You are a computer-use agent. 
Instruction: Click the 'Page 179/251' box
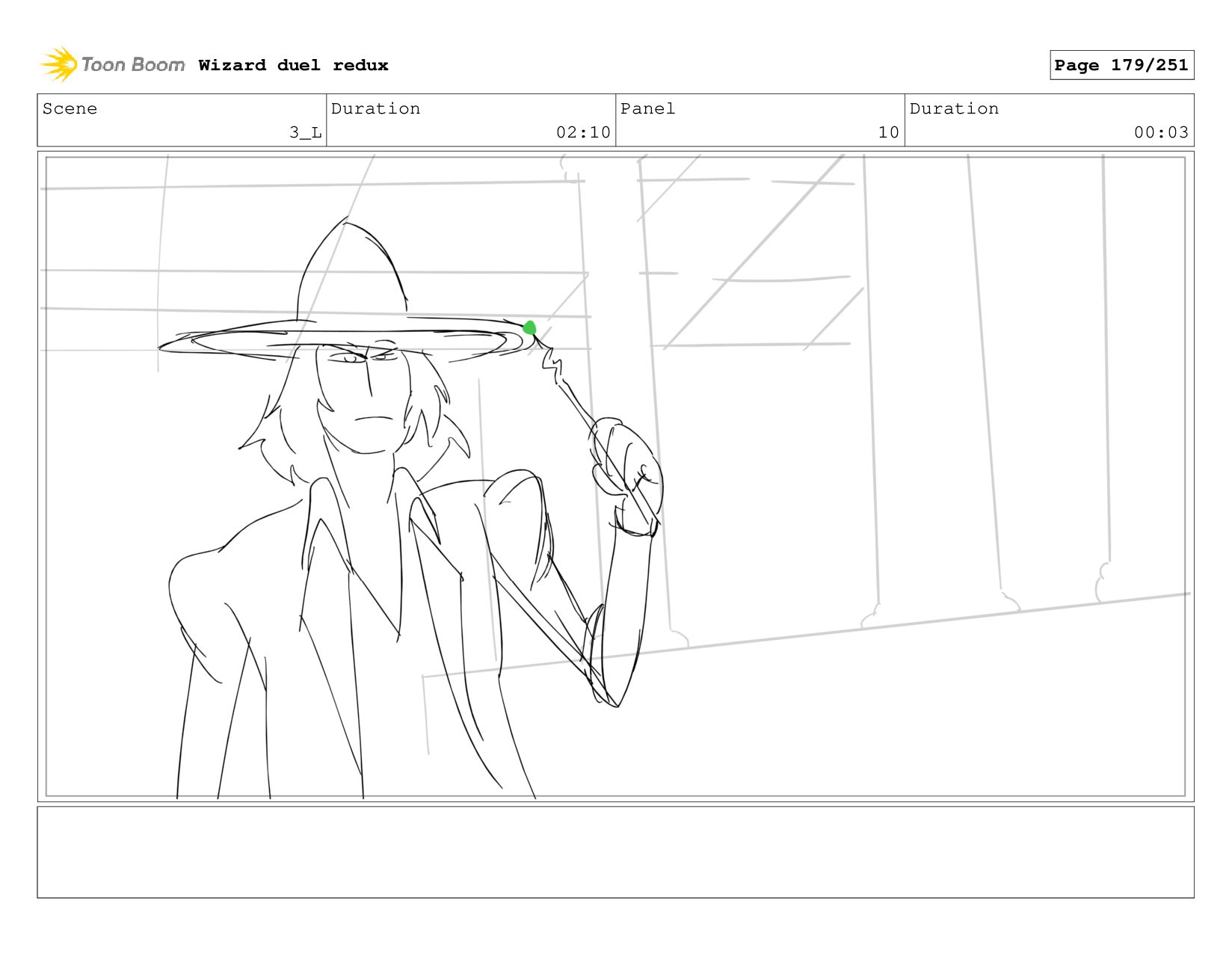[1121, 65]
